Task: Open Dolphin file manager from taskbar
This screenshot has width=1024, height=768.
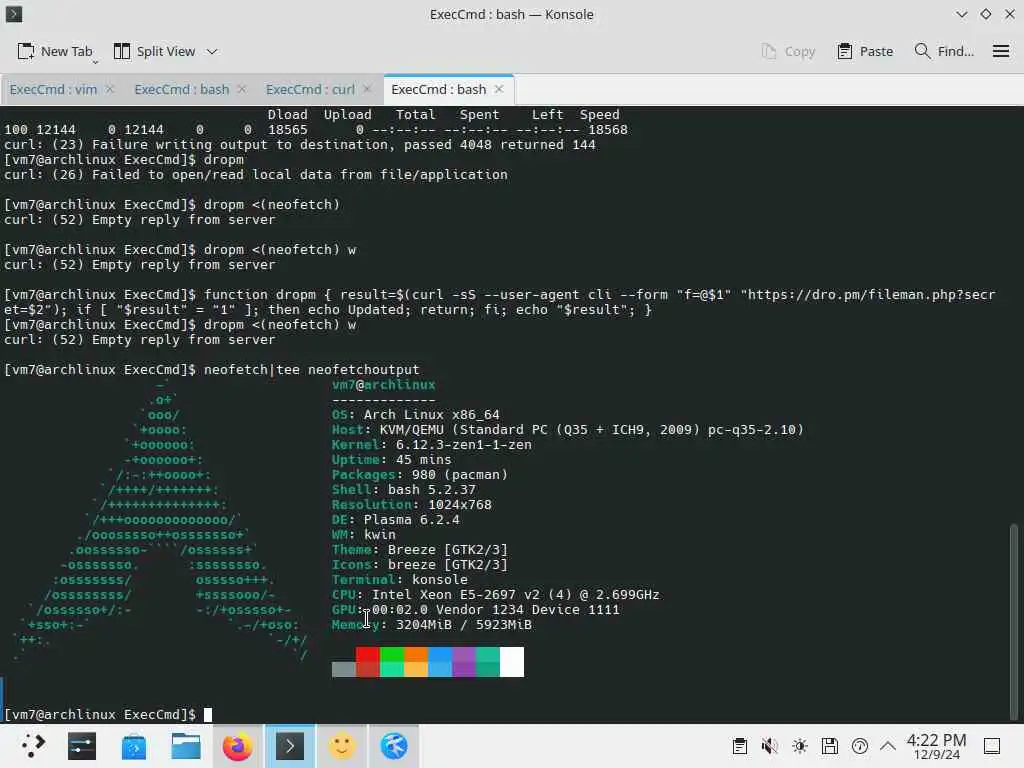Action: (x=186, y=746)
